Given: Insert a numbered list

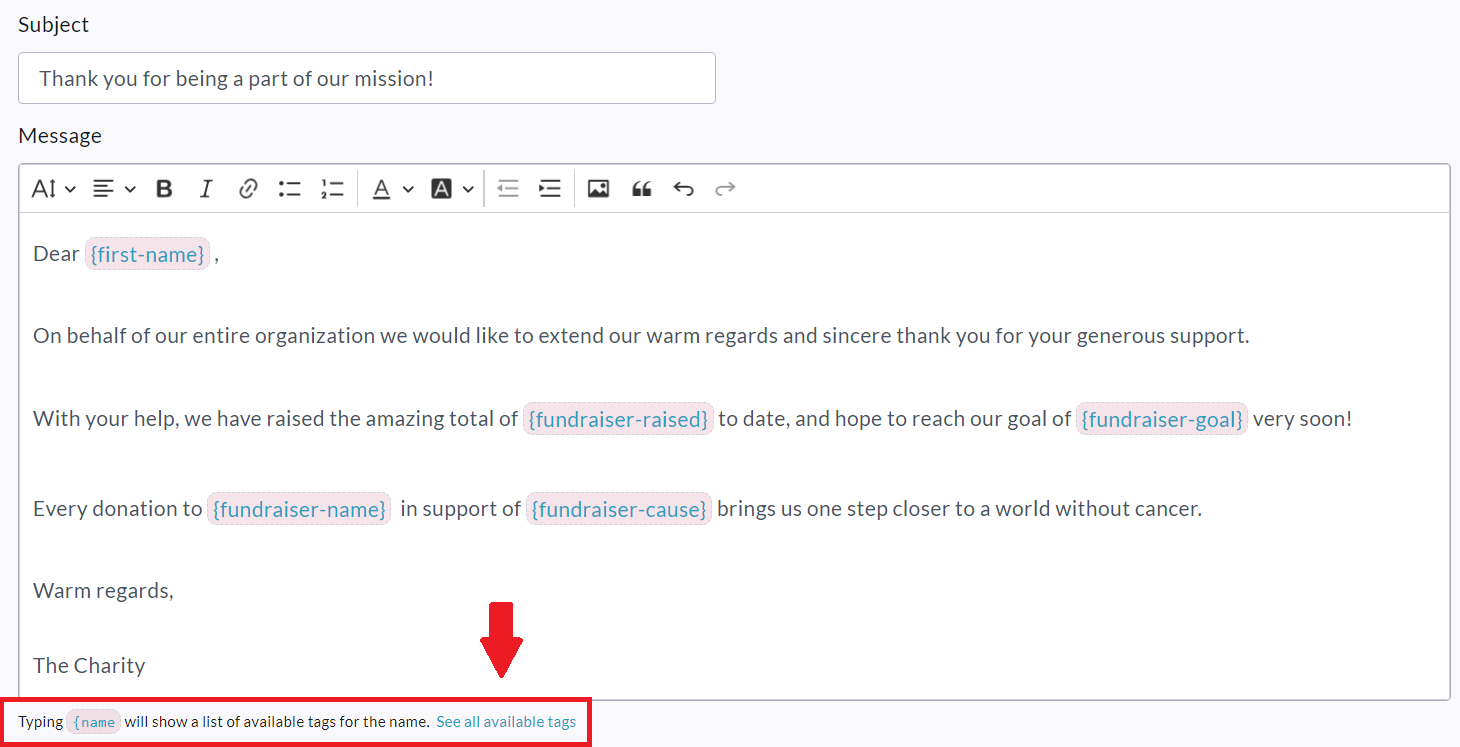Looking at the screenshot, I should [332, 189].
